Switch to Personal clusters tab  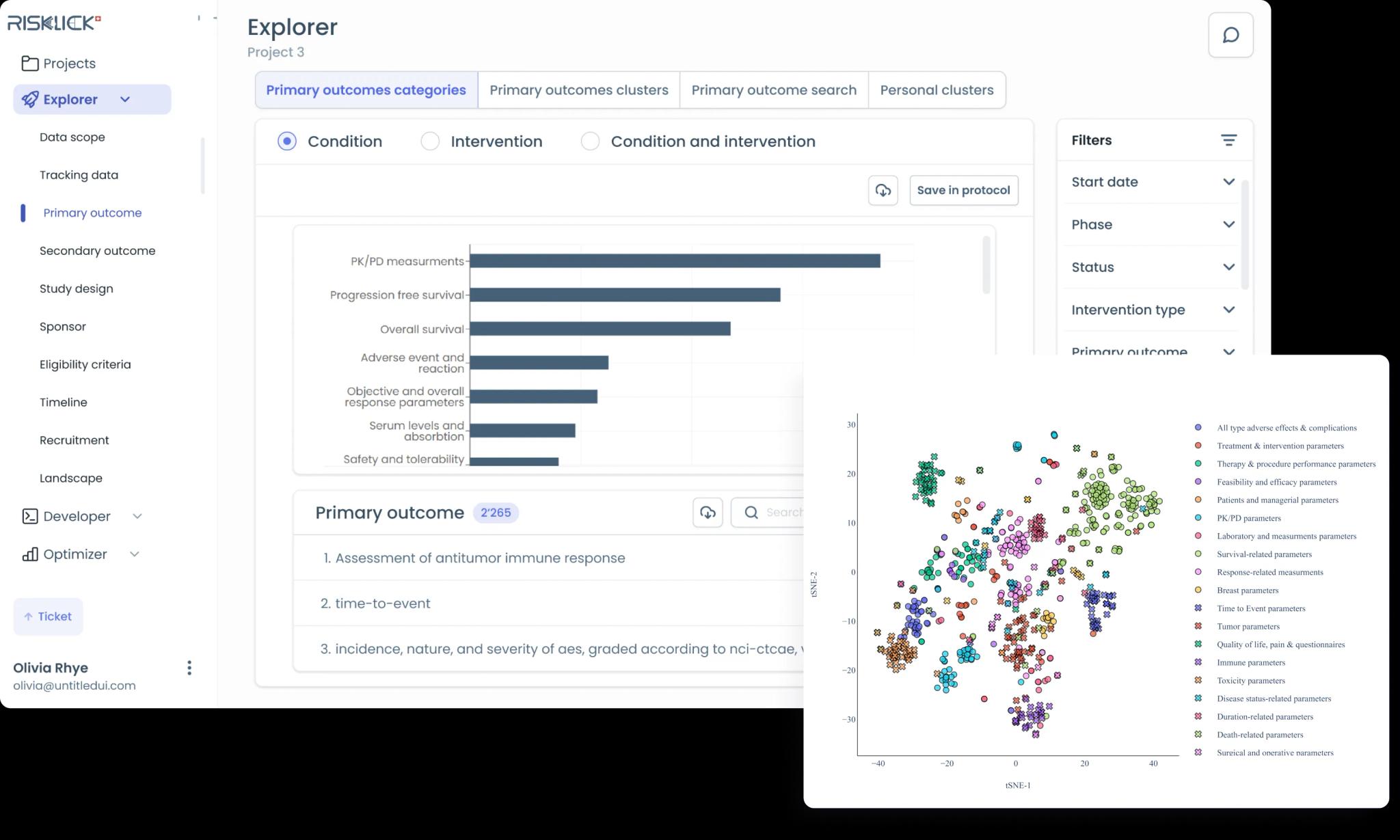pos(936,90)
